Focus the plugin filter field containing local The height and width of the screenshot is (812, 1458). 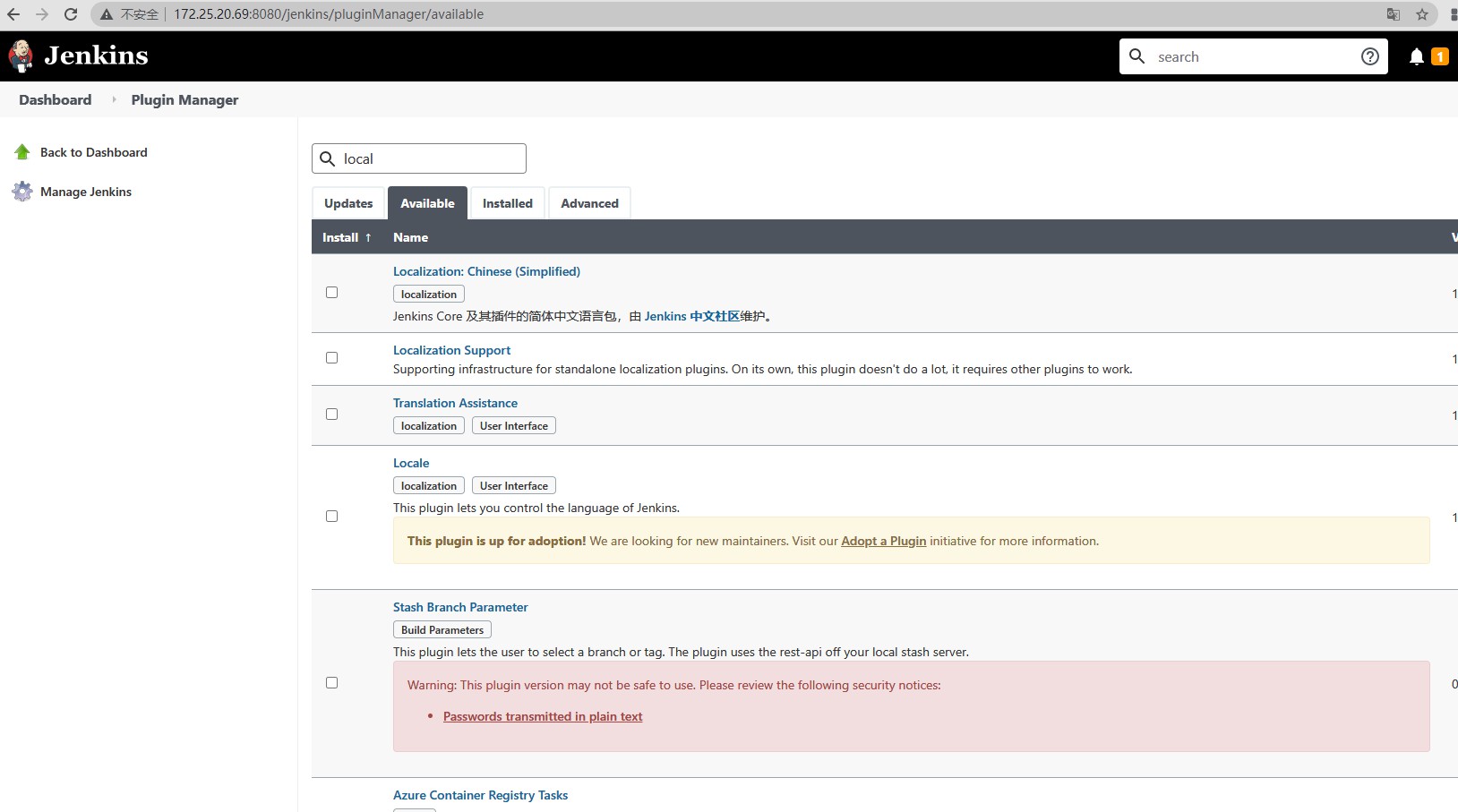click(419, 158)
